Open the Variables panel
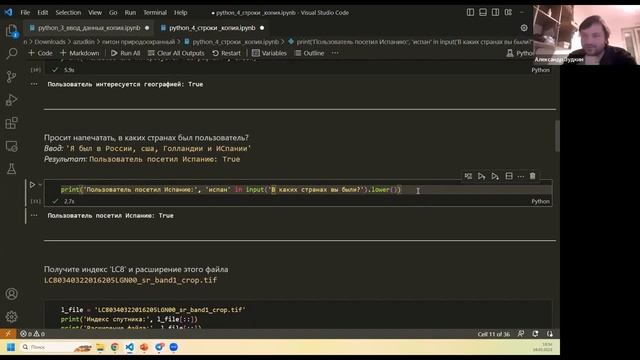Screen dimensions: 640x360 point(269,53)
